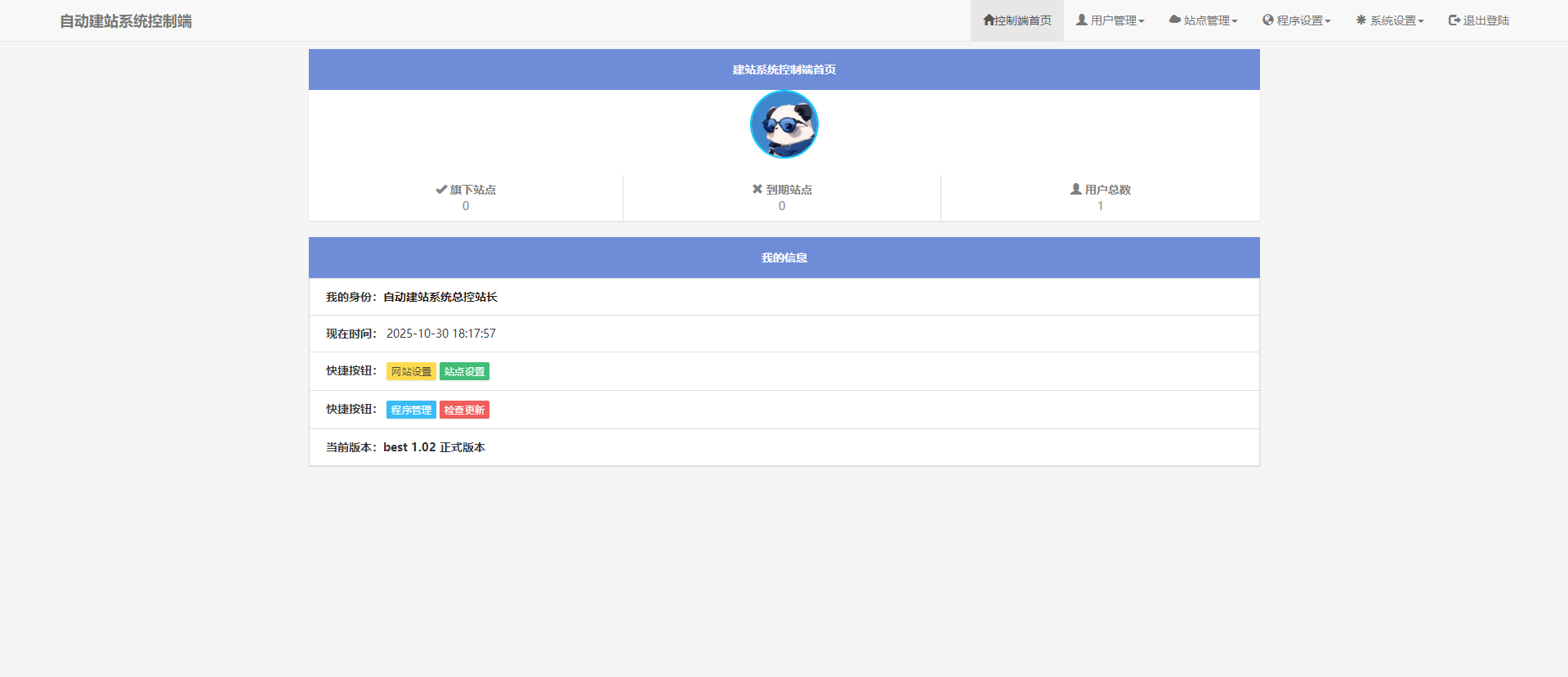
Task: Click the X icon next to 到期站点
Action: pos(757,189)
